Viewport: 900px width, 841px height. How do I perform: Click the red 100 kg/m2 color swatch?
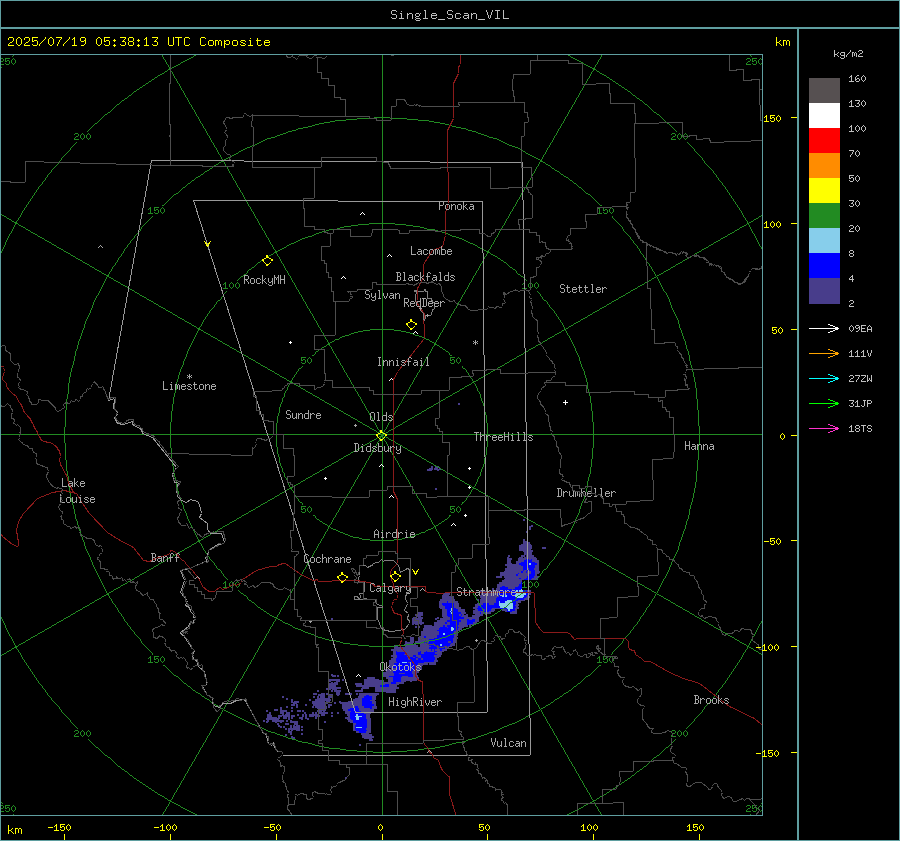(x=824, y=141)
